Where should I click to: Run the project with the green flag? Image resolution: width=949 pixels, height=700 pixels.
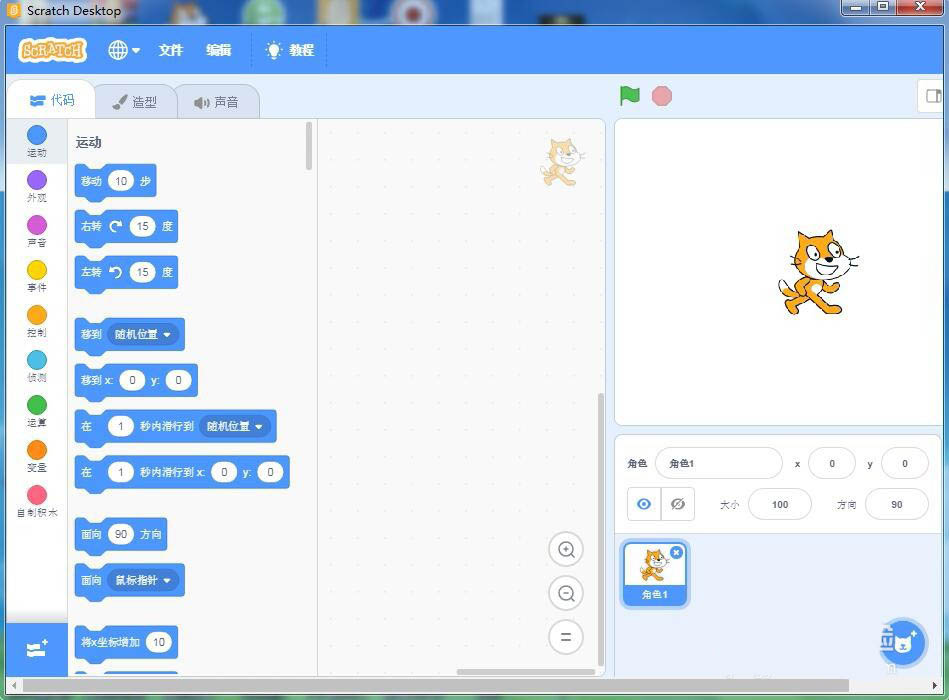click(x=629, y=96)
